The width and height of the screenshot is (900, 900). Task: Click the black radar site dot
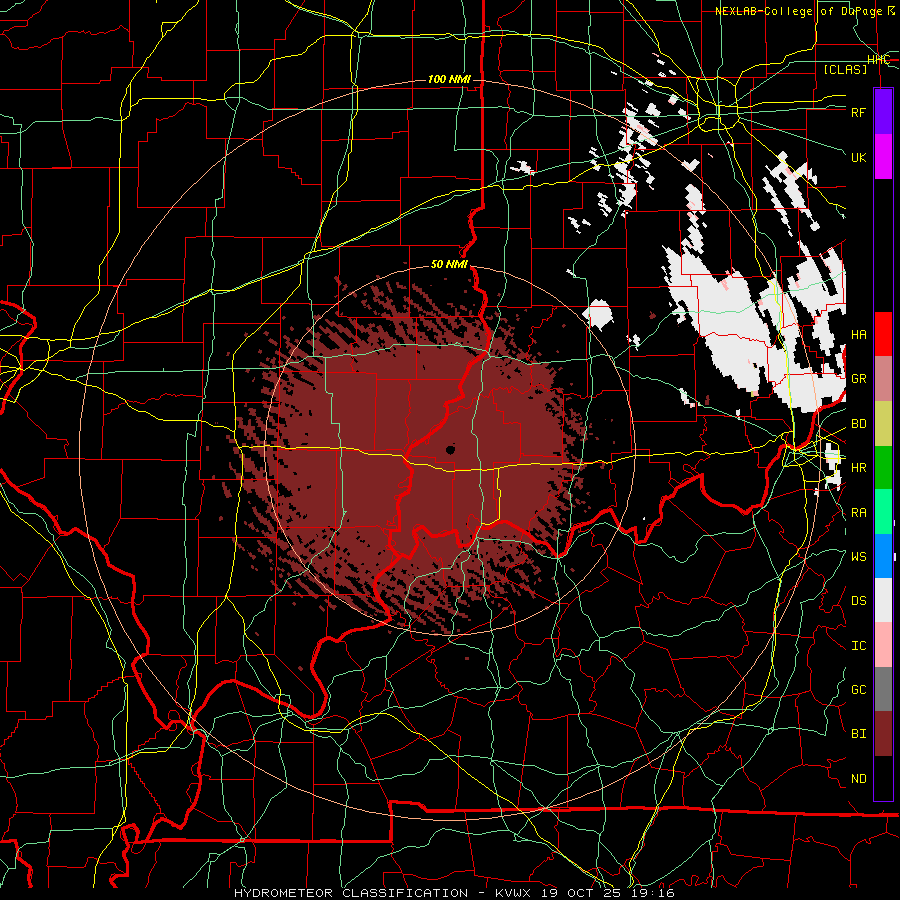[x=451, y=450]
